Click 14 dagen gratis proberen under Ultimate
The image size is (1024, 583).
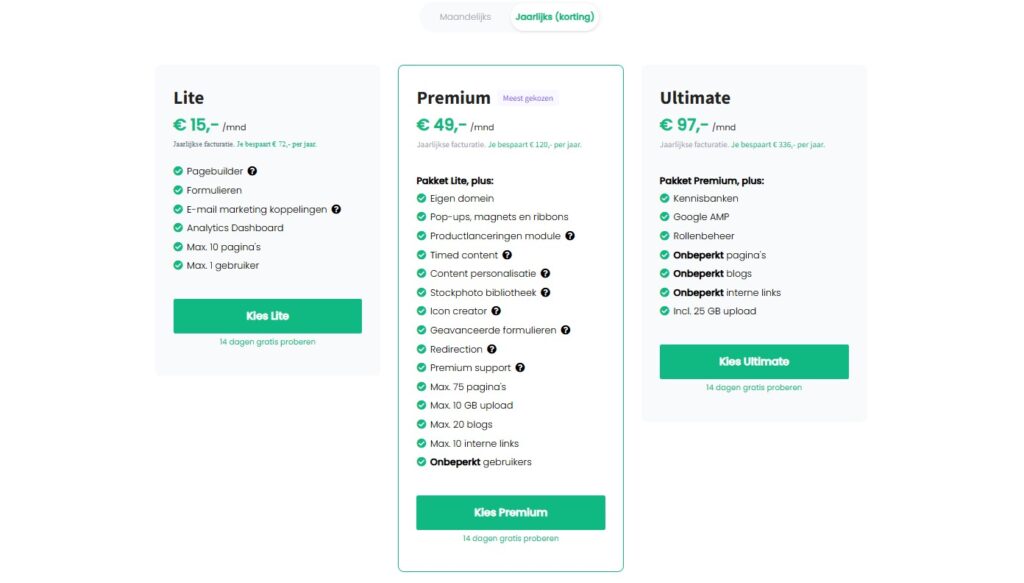[x=753, y=387]
